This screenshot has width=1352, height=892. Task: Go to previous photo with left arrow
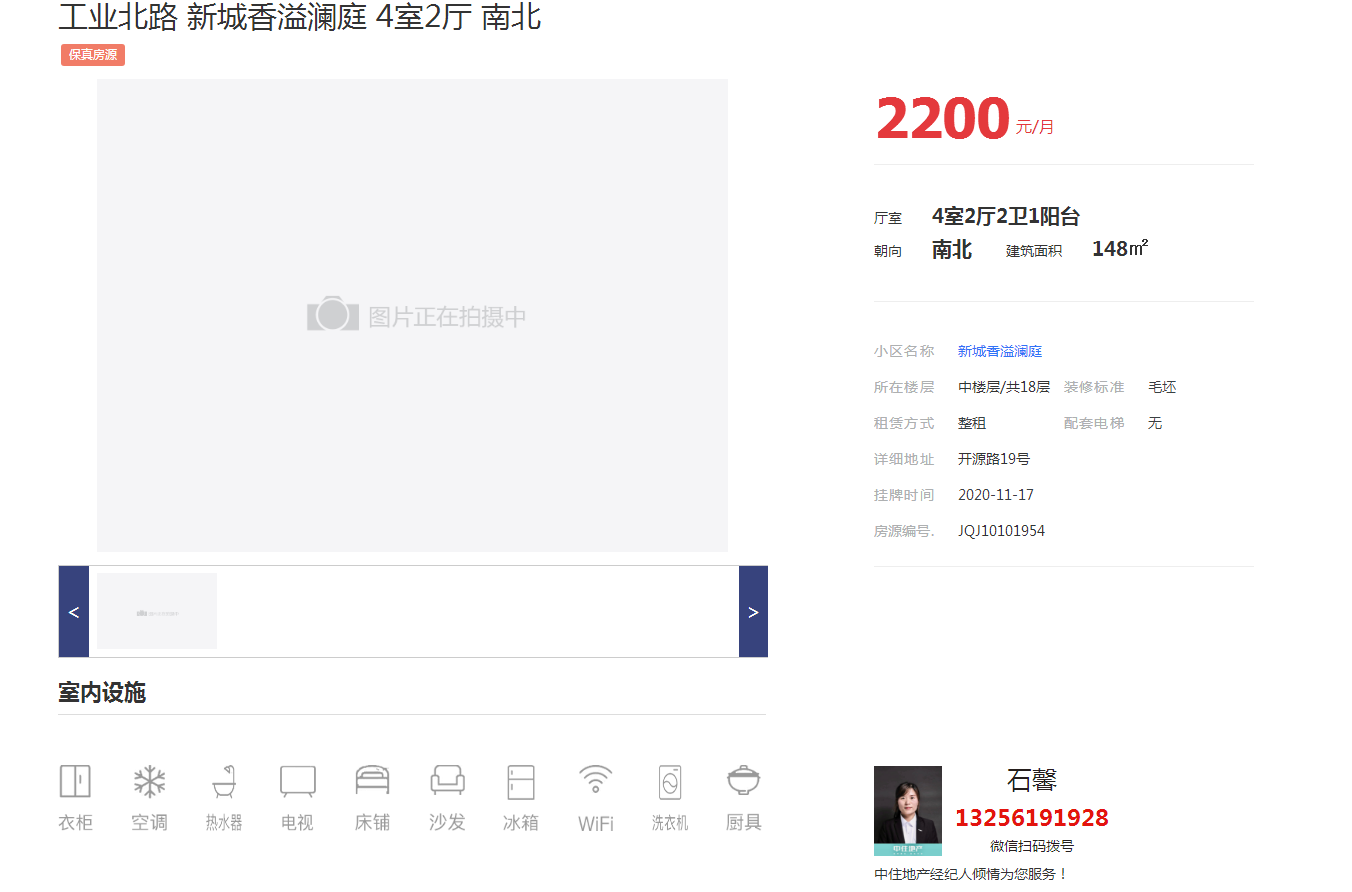pos(74,612)
